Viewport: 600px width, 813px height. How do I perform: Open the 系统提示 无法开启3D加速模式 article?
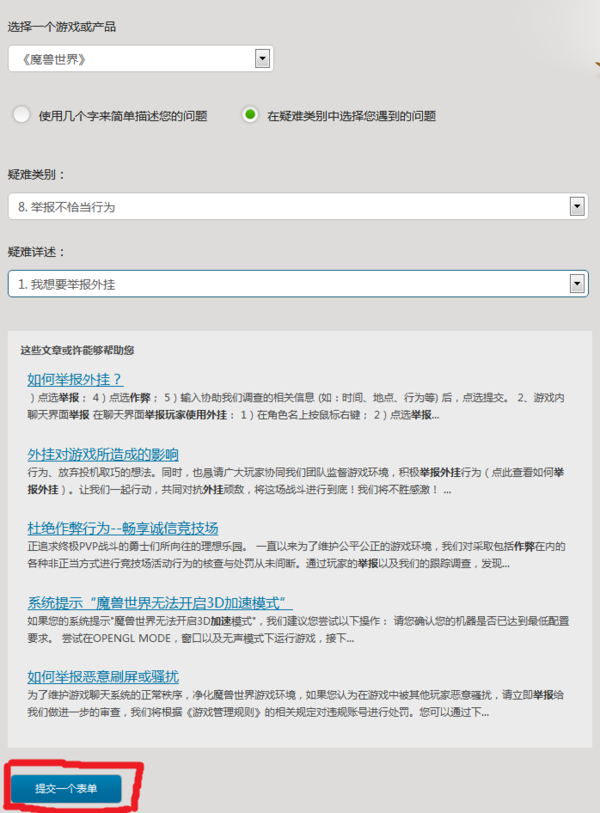coord(159,603)
